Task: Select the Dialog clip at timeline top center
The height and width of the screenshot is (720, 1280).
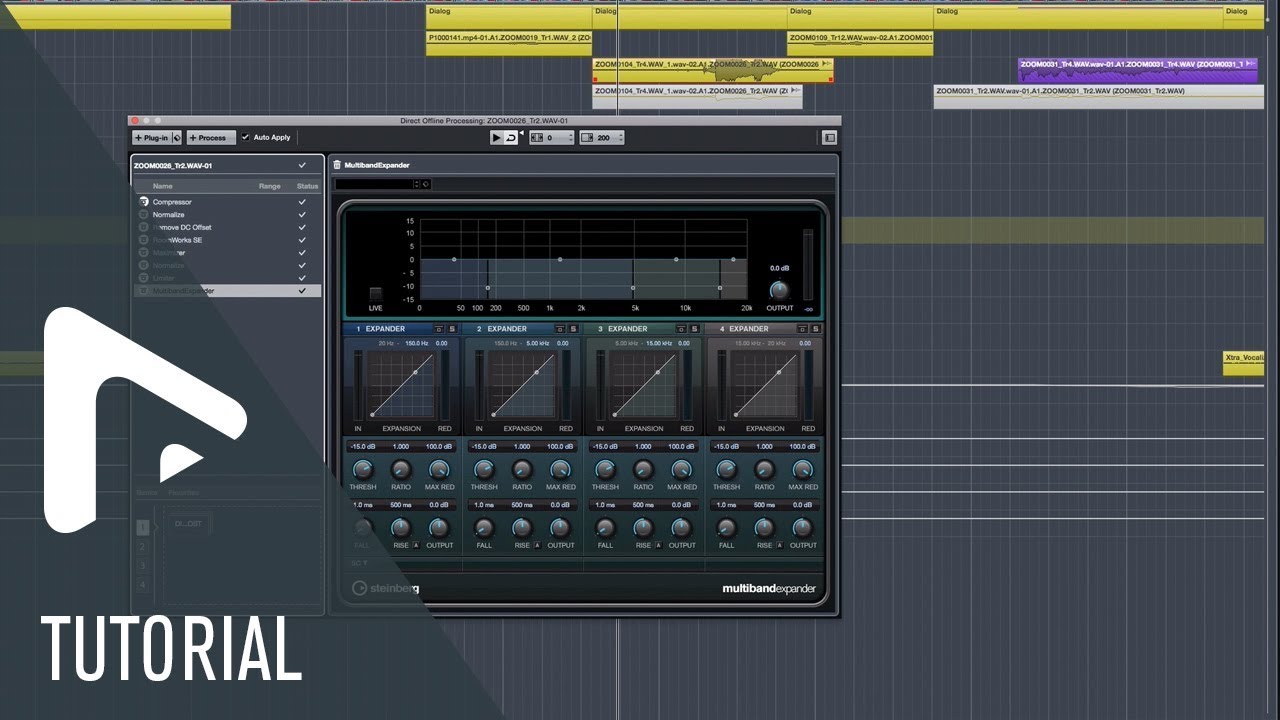Action: (689, 17)
